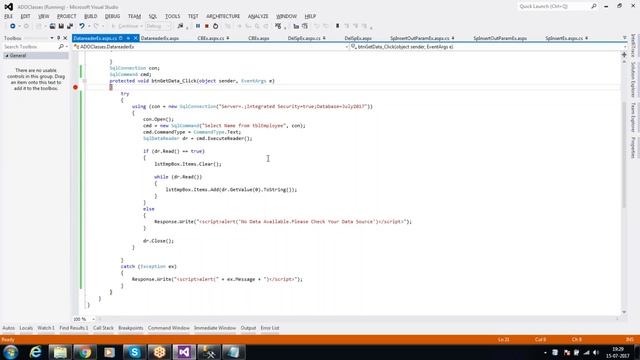
Task: Open the Error List tab
Action: (x=270, y=328)
